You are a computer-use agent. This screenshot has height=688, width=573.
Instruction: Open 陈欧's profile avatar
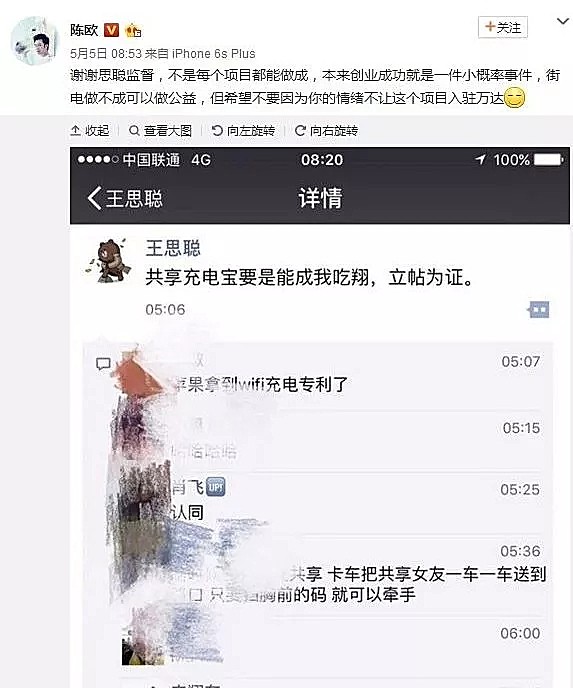[x=35, y=41]
